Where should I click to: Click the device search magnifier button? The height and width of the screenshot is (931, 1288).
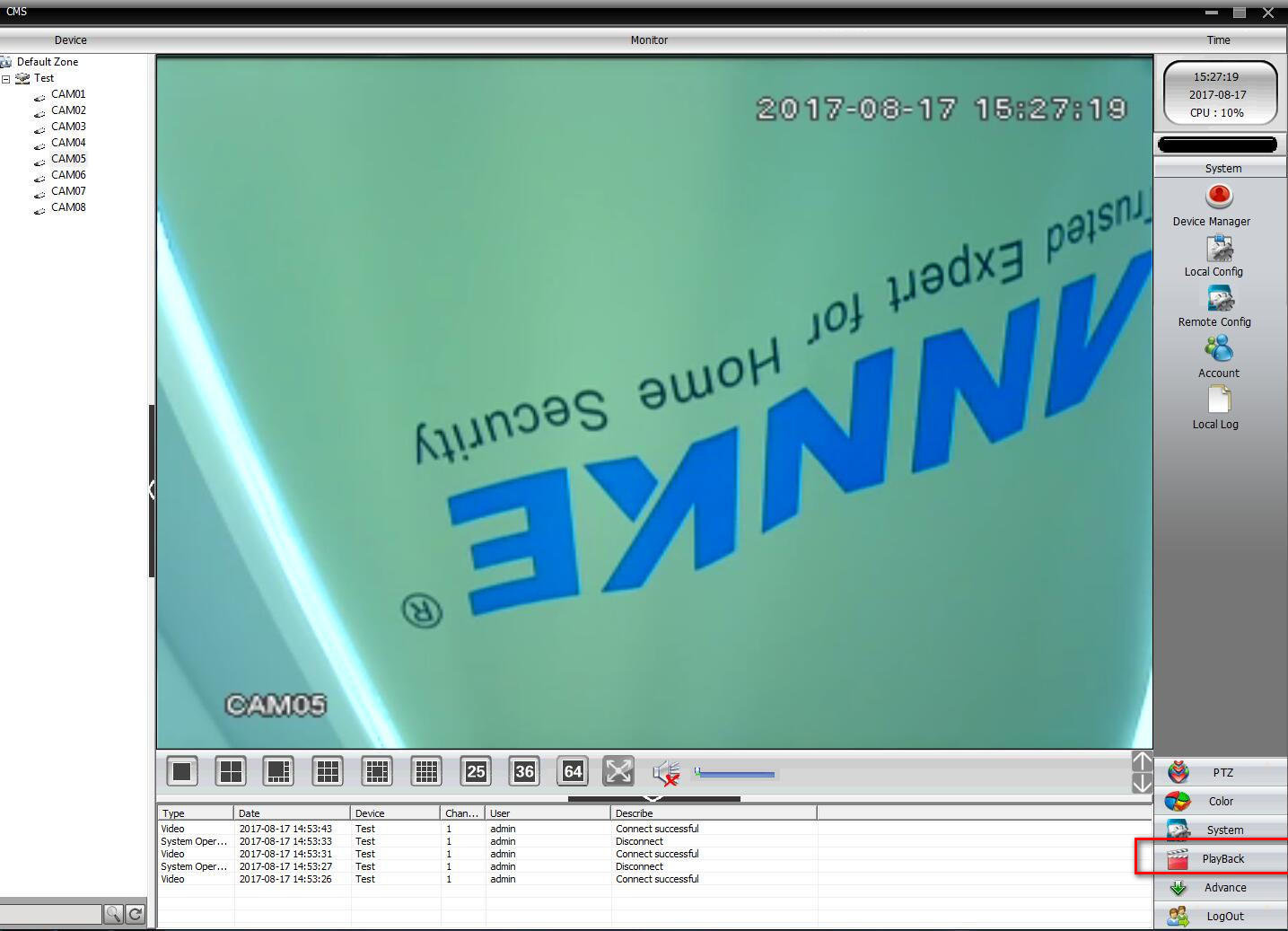pos(113,914)
